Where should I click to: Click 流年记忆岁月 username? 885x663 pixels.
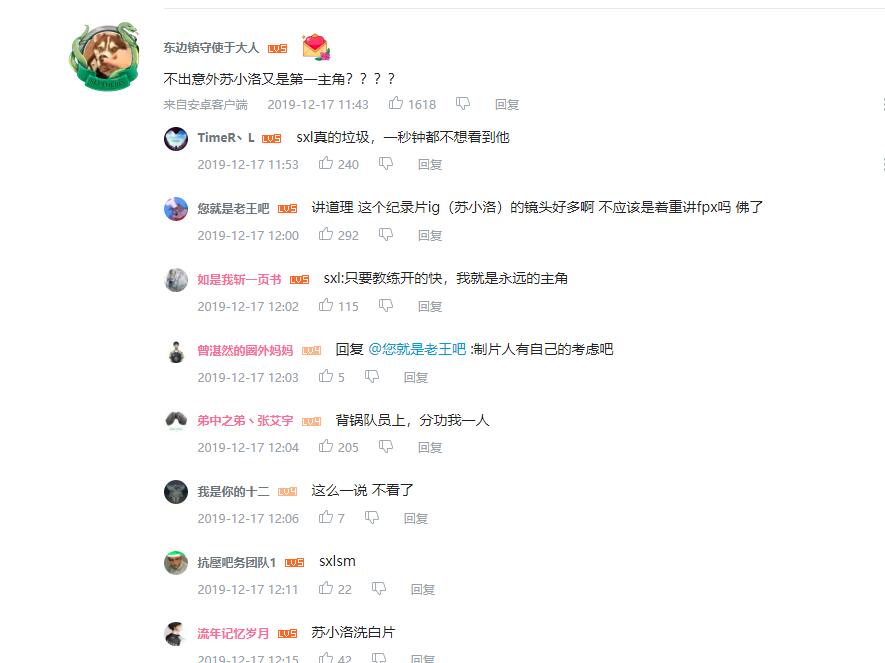(233, 634)
